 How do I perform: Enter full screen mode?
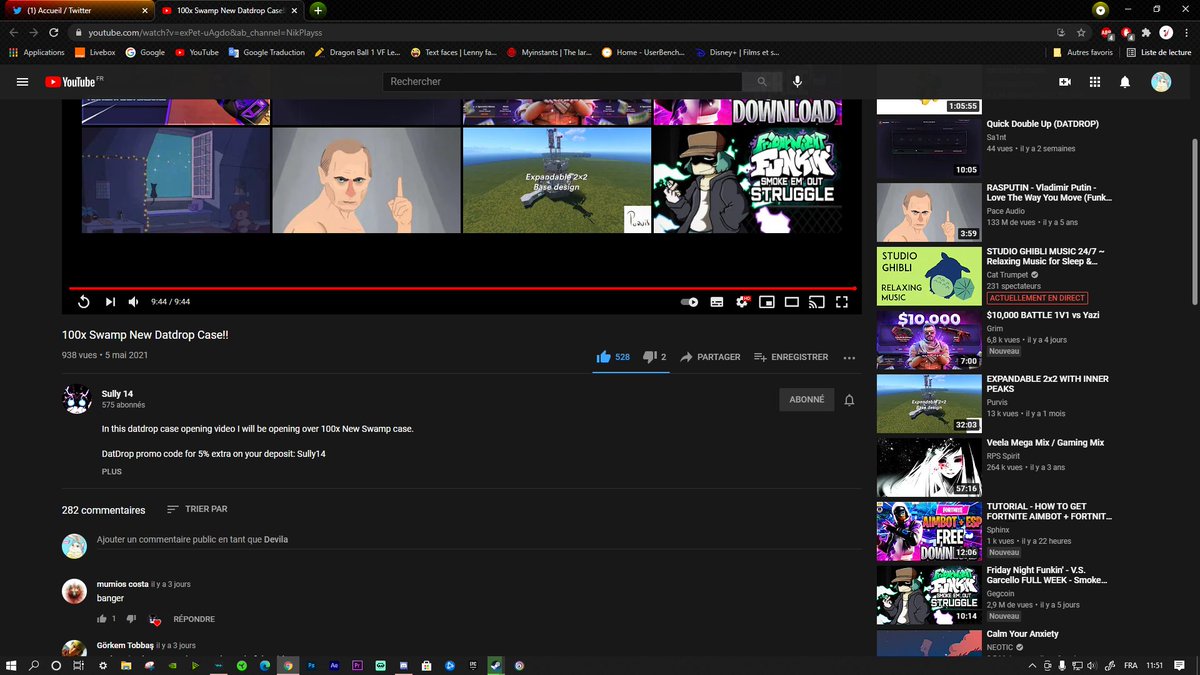[842, 301]
